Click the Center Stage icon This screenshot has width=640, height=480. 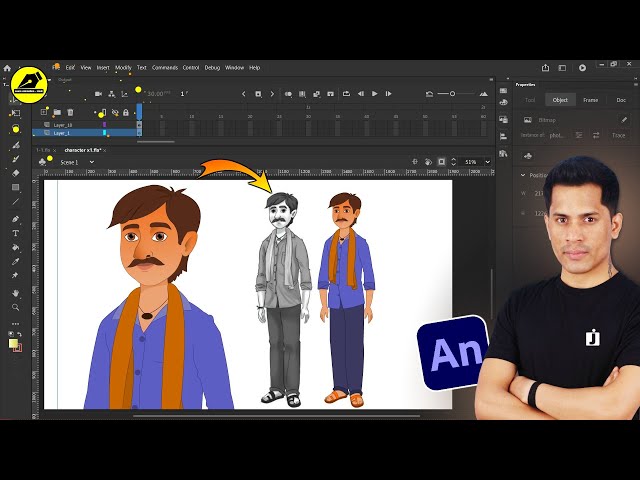415,162
